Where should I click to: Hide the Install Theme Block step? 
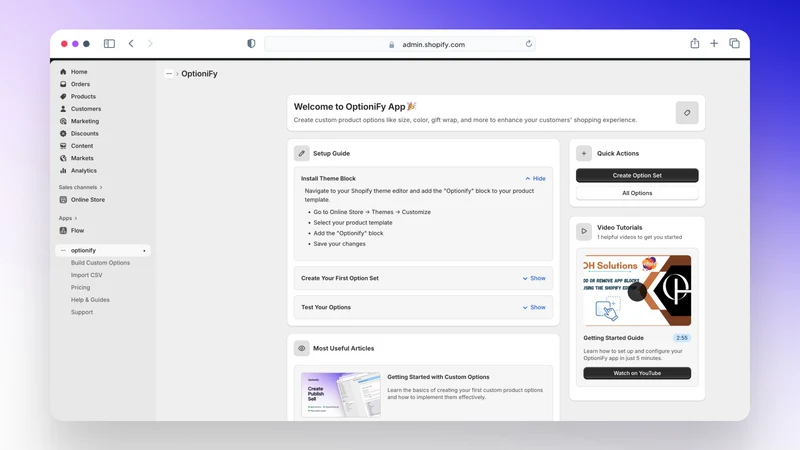pyautogui.click(x=535, y=179)
